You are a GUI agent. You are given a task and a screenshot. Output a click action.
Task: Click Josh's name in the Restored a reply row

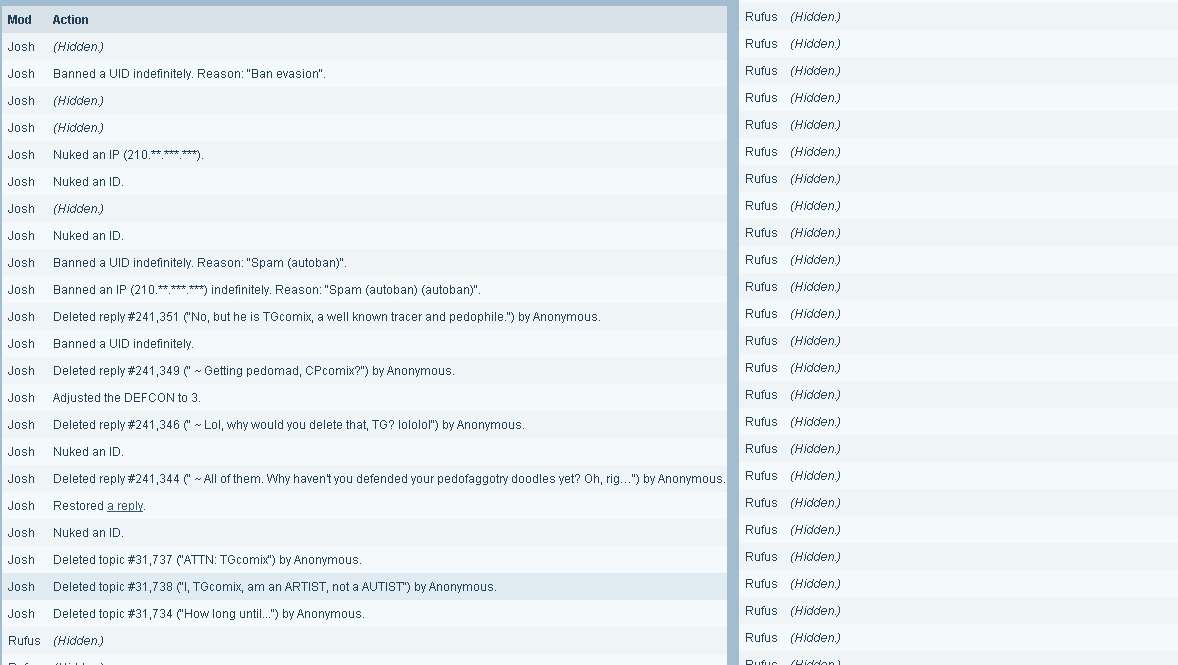21,506
